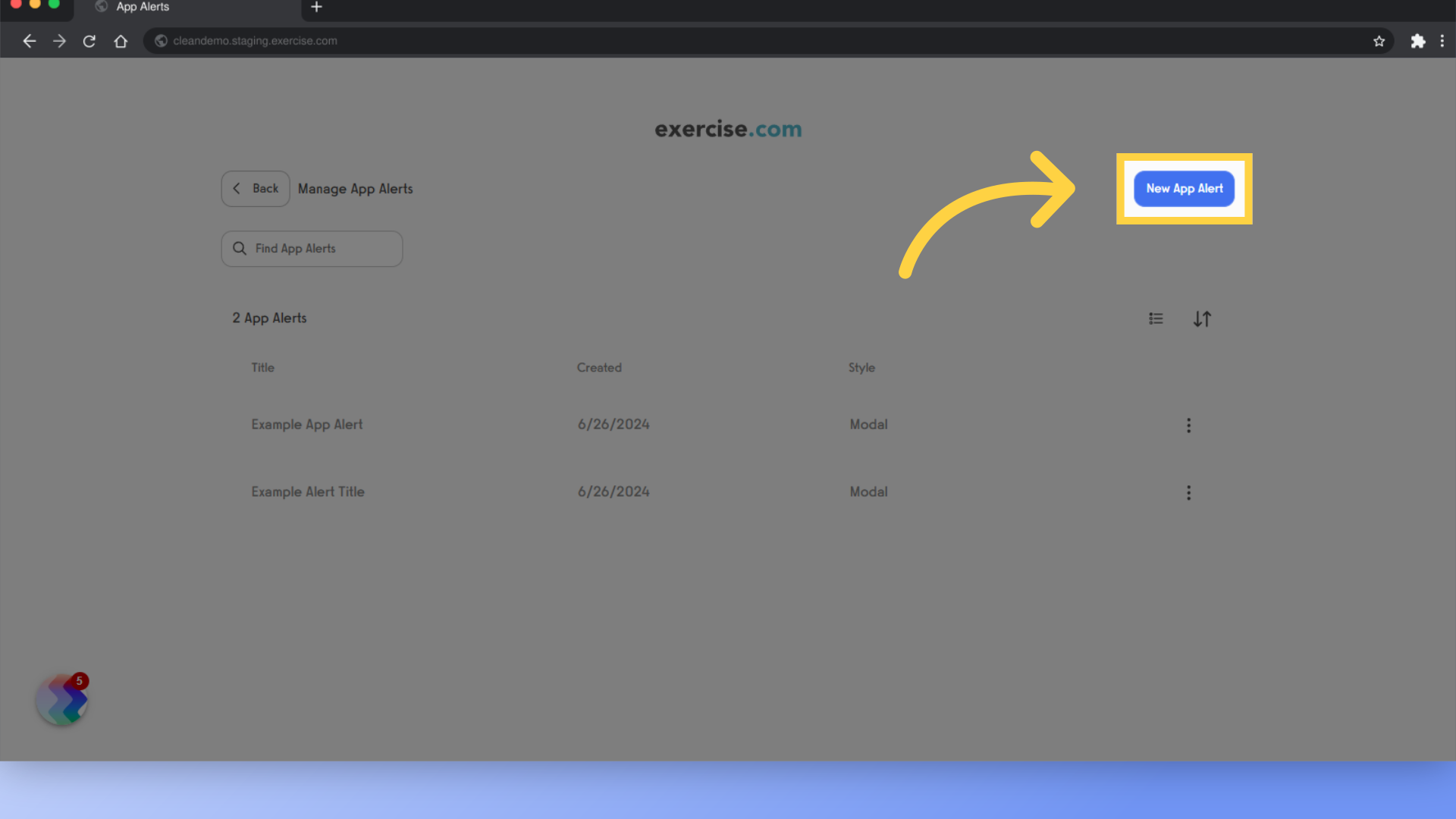This screenshot has width=1456, height=819.
Task: Click the Manage App Alerts page title
Action: click(x=355, y=188)
